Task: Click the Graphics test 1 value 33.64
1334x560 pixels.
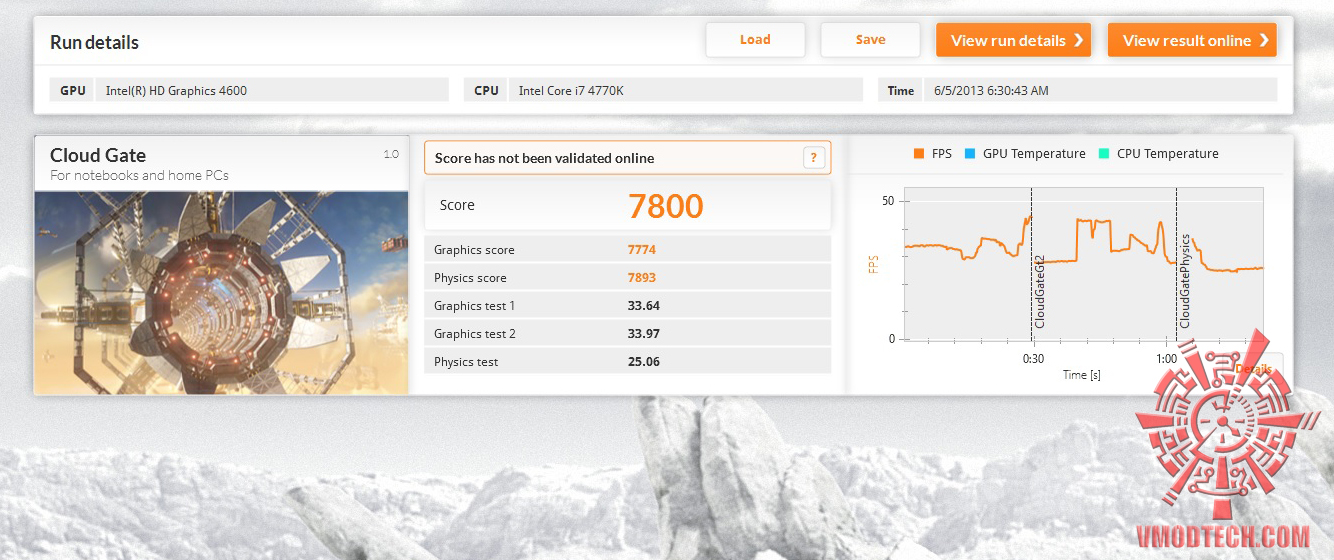Action: point(643,306)
